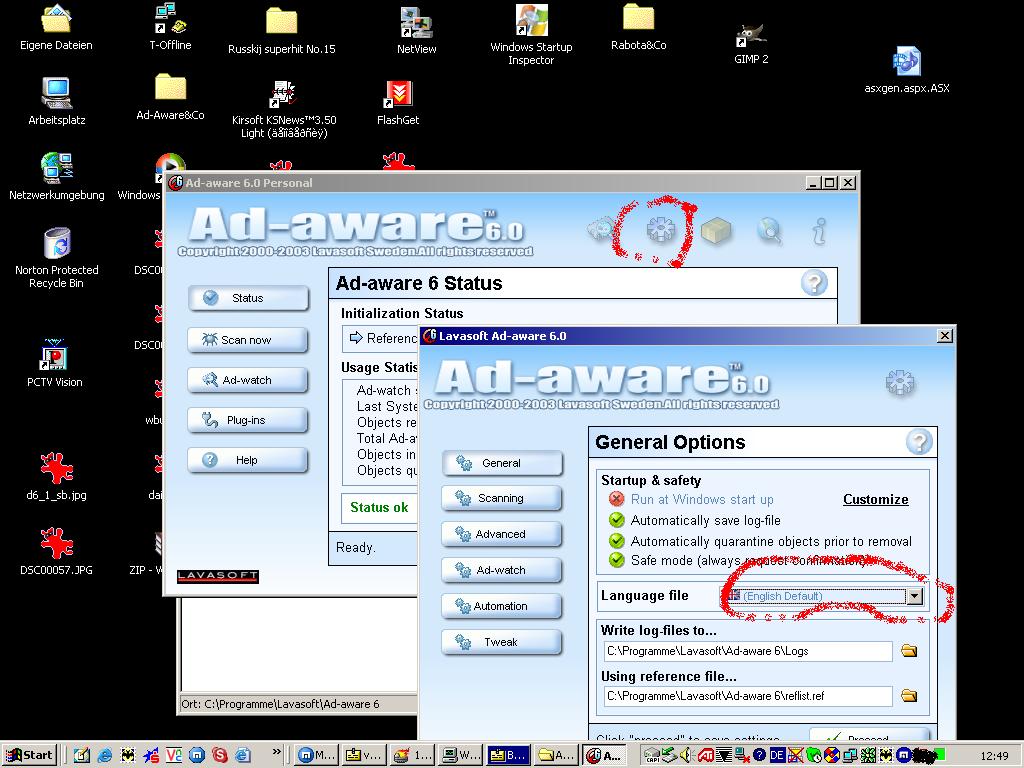Viewport: 1024px width, 768px height.
Task: Select the Windows Startup Inspector icon
Action: (531, 35)
